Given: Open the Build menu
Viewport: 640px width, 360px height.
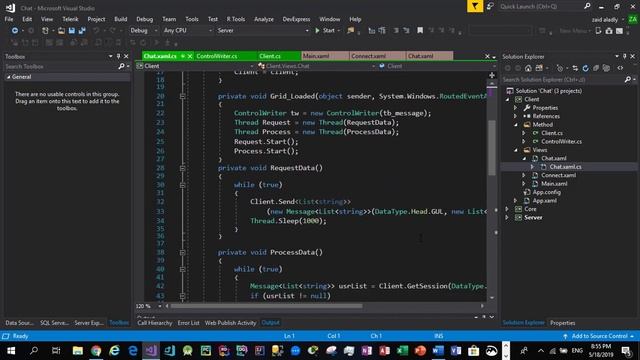Looking at the screenshot, I should [120, 19].
